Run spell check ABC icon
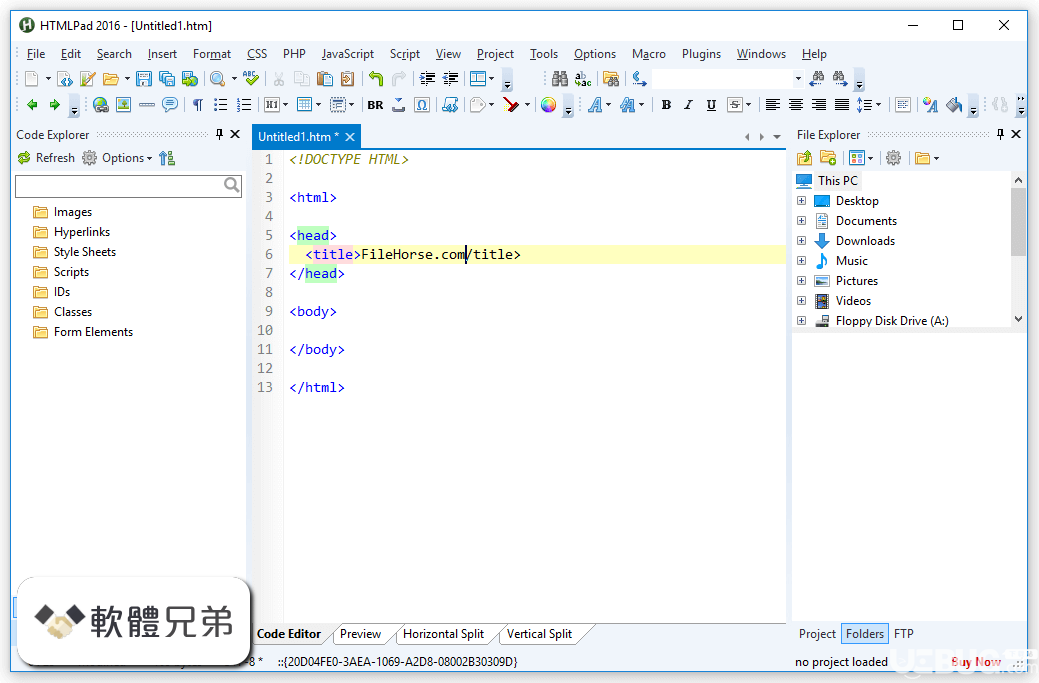1039x683 pixels. pyautogui.click(x=251, y=79)
